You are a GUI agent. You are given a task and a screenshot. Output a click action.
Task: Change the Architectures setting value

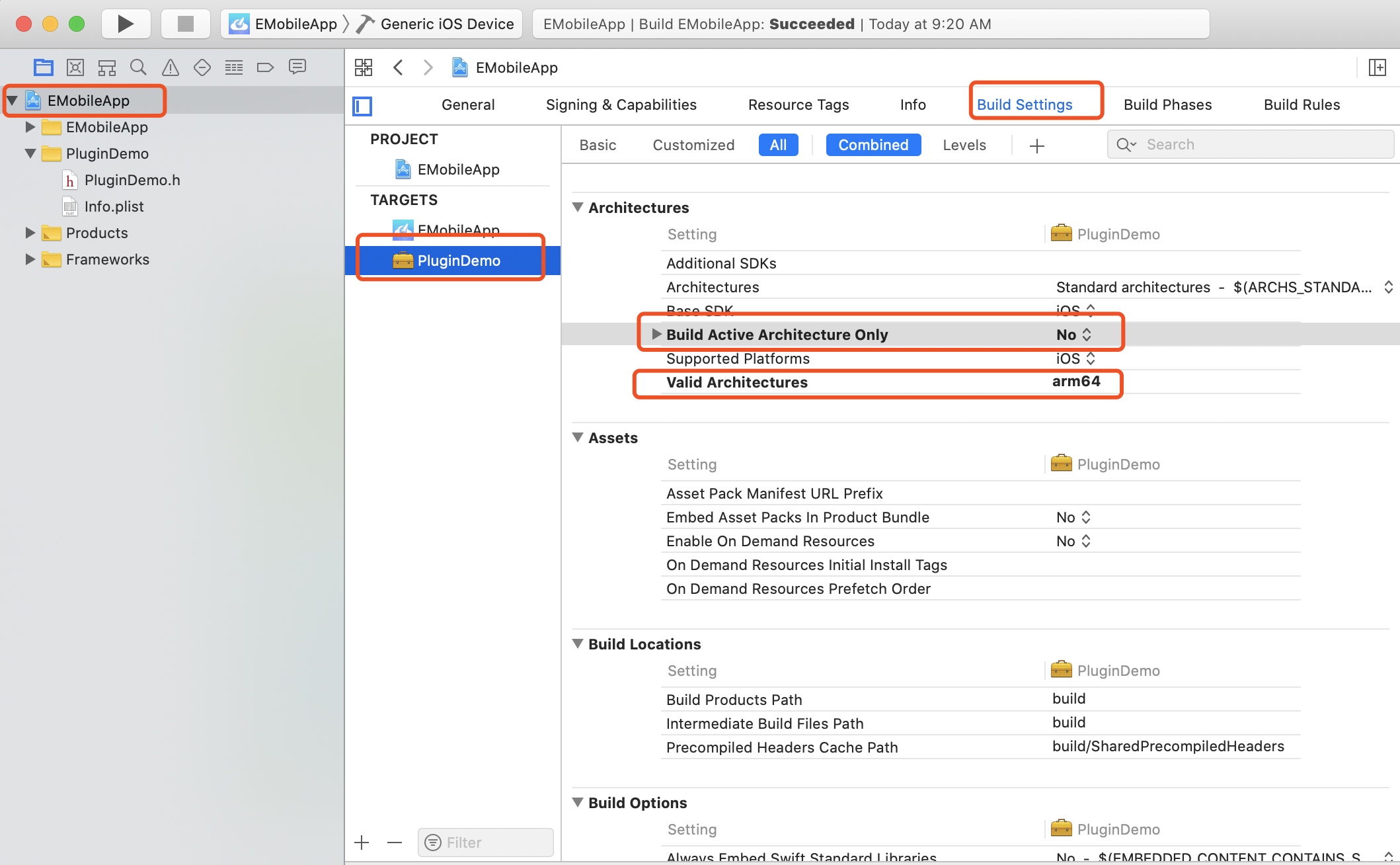point(1224,287)
